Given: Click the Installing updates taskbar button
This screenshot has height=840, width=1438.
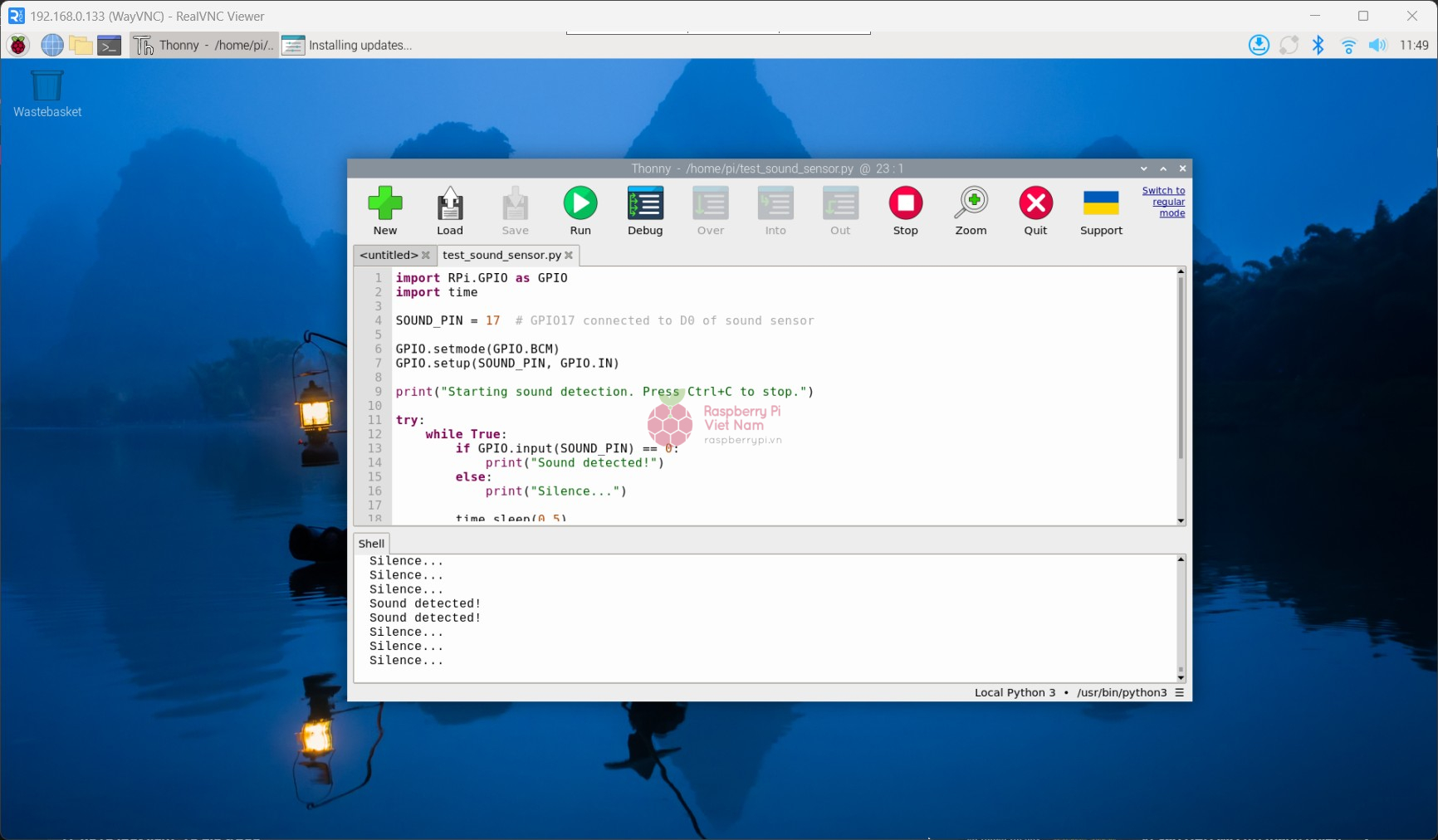Looking at the screenshot, I should pos(348,45).
